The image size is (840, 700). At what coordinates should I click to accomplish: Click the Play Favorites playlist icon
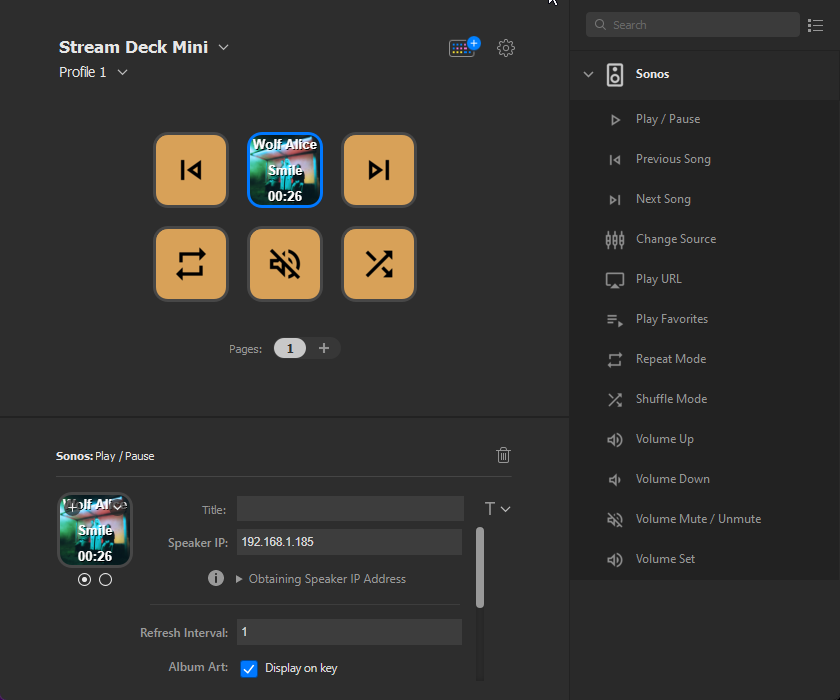coord(615,320)
